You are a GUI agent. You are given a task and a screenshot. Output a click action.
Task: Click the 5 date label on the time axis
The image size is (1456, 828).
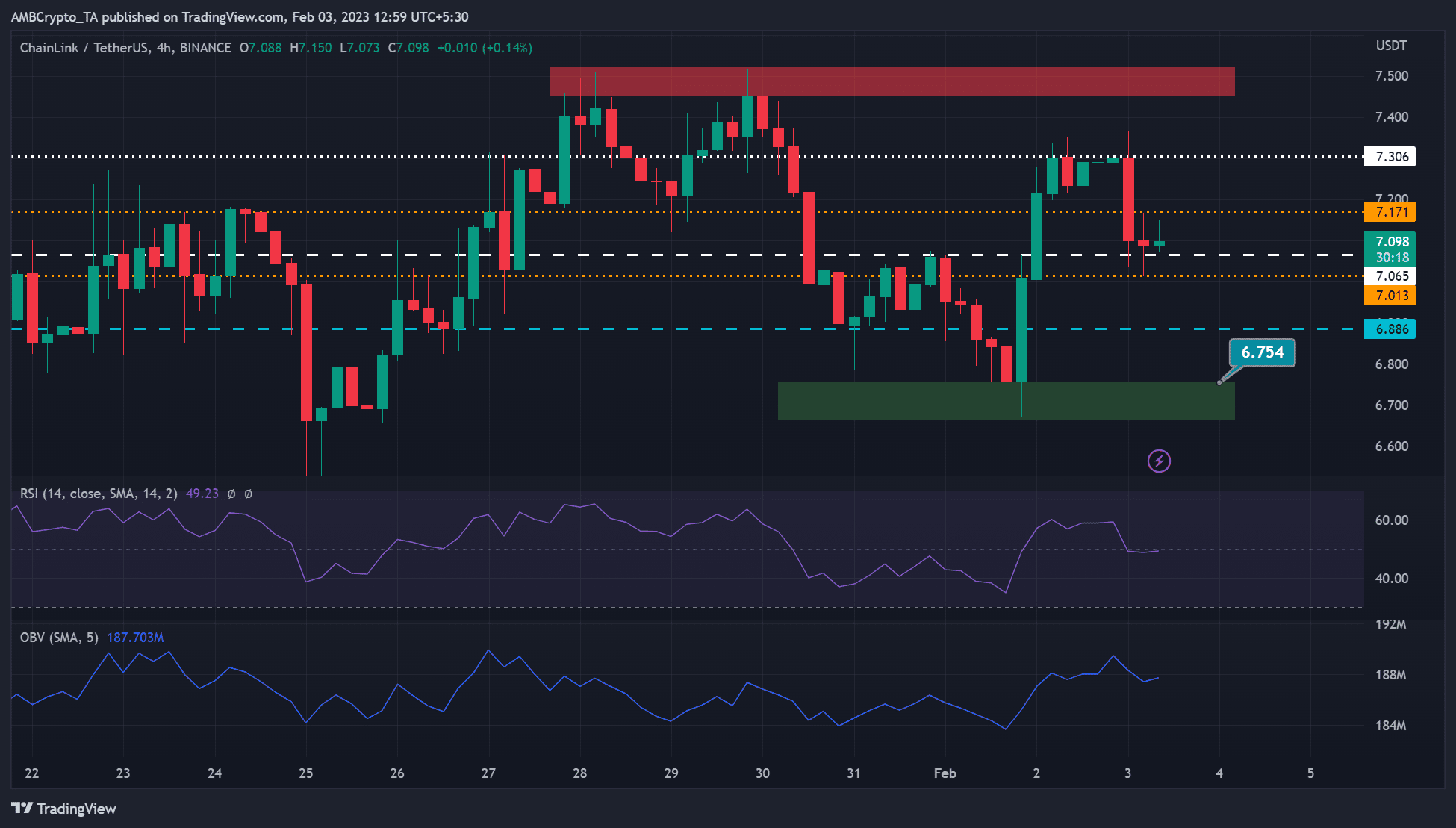pos(1310,773)
